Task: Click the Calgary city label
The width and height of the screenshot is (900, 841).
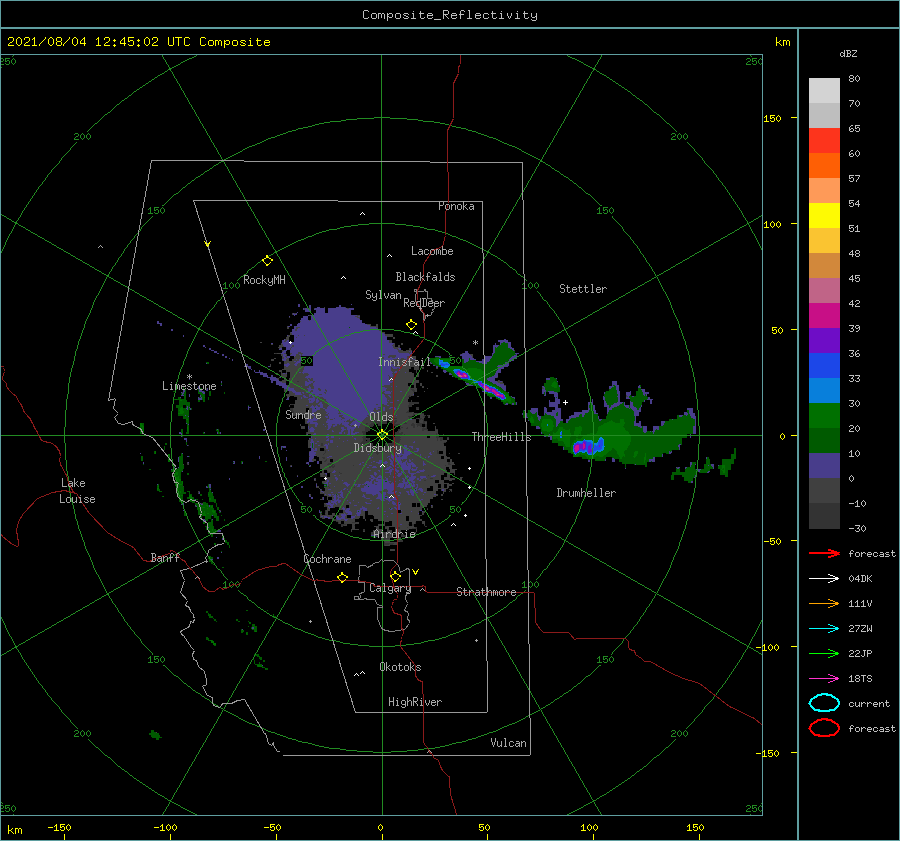Action: click(390, 588)
